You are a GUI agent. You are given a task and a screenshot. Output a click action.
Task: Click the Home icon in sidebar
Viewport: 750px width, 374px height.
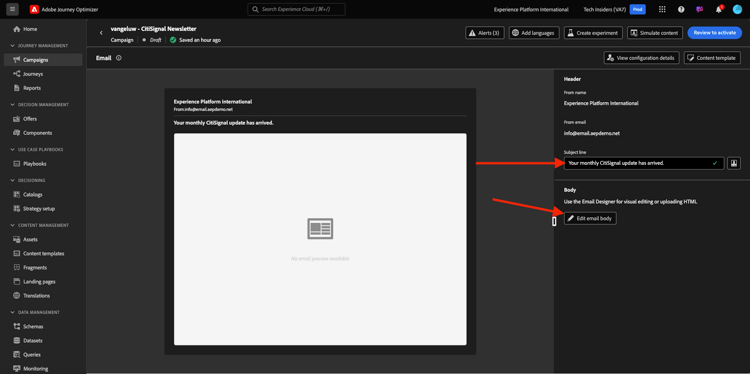(x=17, y=29)
